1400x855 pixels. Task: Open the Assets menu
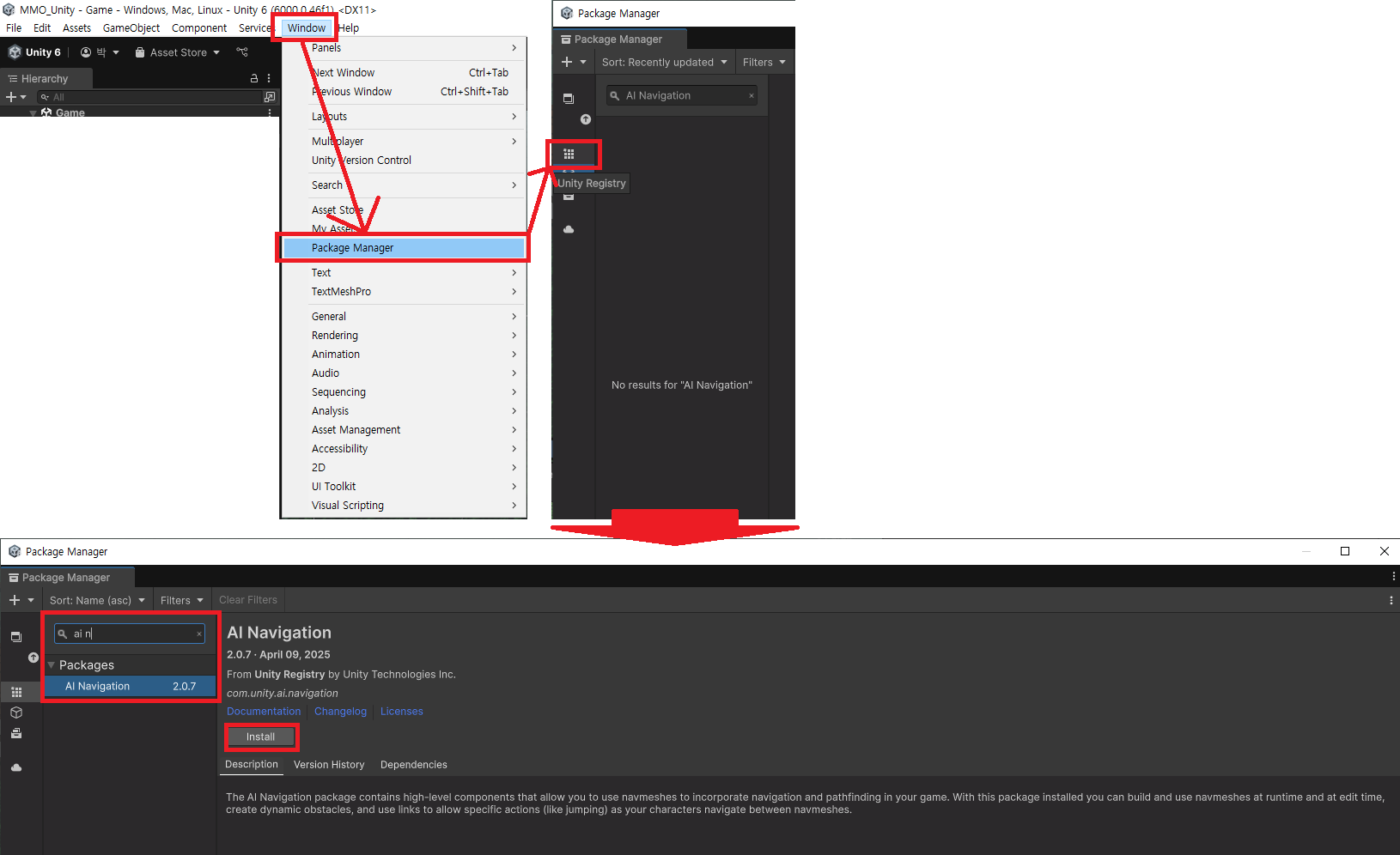[x=76, y=27]
